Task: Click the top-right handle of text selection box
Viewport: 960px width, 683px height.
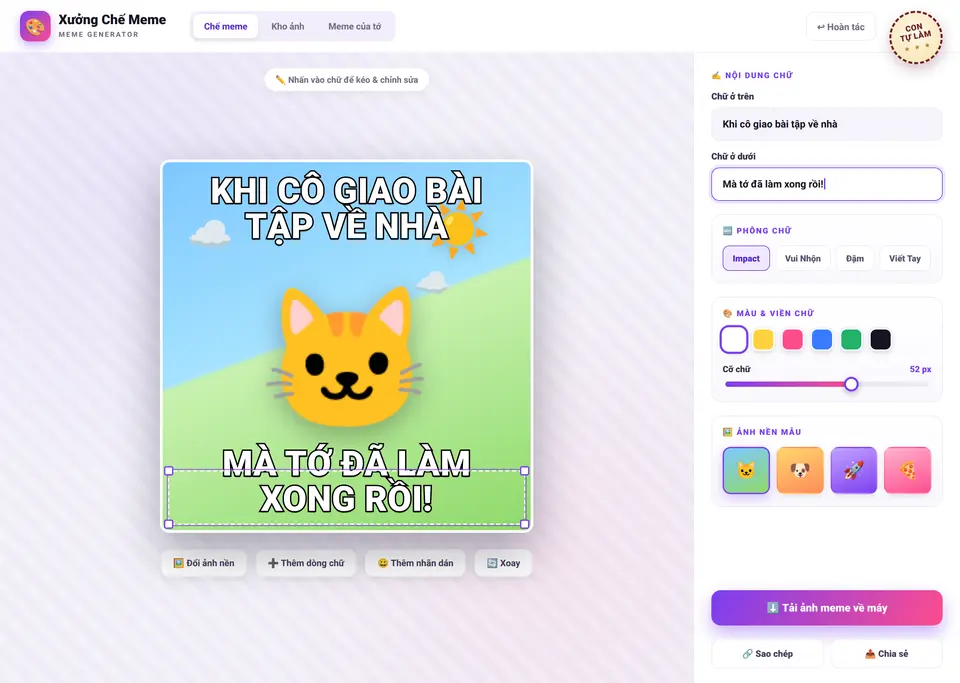Action: 525,471
